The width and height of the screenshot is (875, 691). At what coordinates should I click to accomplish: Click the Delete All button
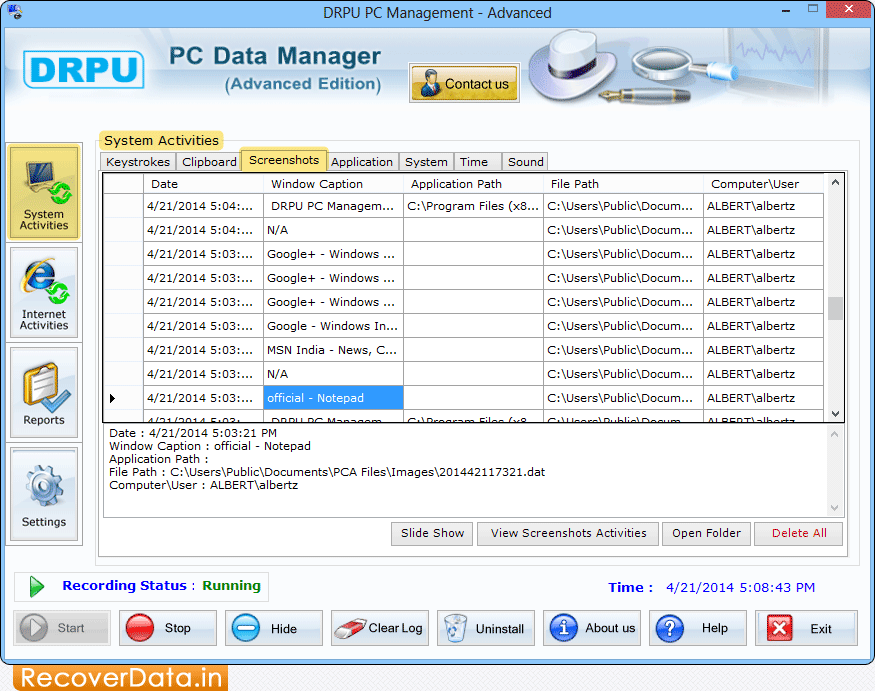(x=799, y=533)
